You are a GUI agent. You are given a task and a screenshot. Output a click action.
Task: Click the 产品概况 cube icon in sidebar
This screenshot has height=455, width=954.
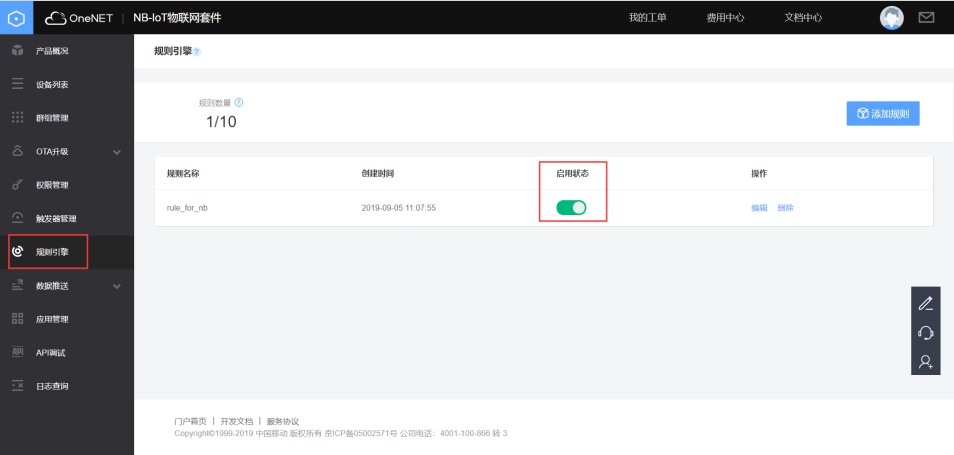[18, 50]
